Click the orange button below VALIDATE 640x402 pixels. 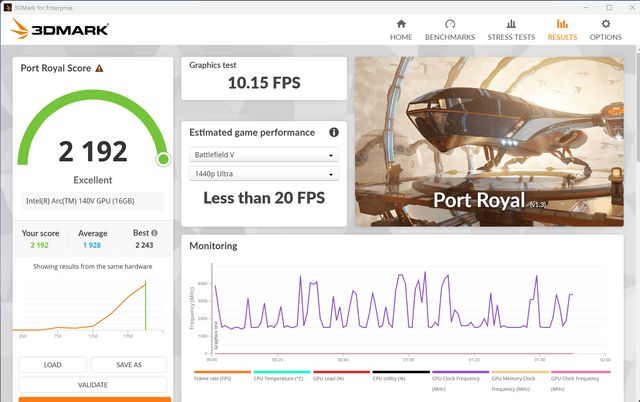pos(95,399)
